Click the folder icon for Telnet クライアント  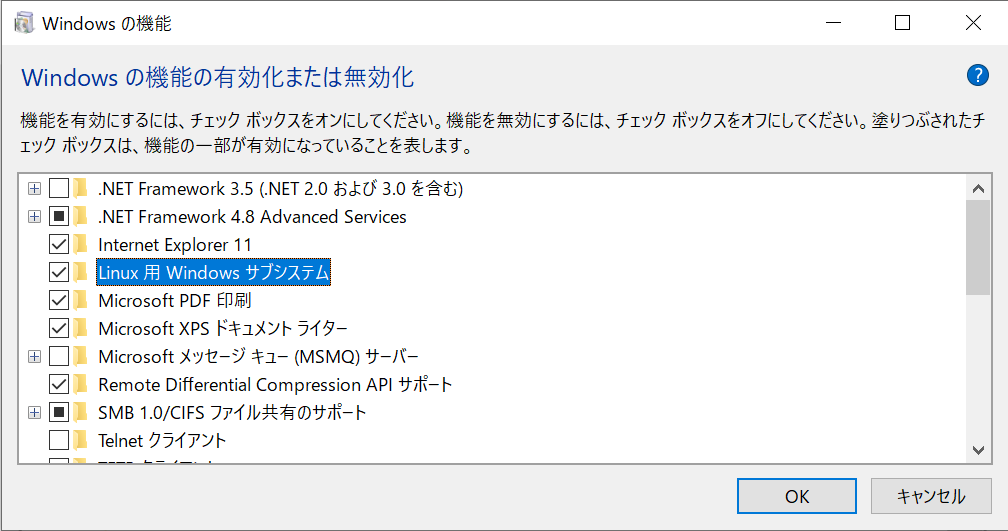pyautogui.click(x=80, y=440)
